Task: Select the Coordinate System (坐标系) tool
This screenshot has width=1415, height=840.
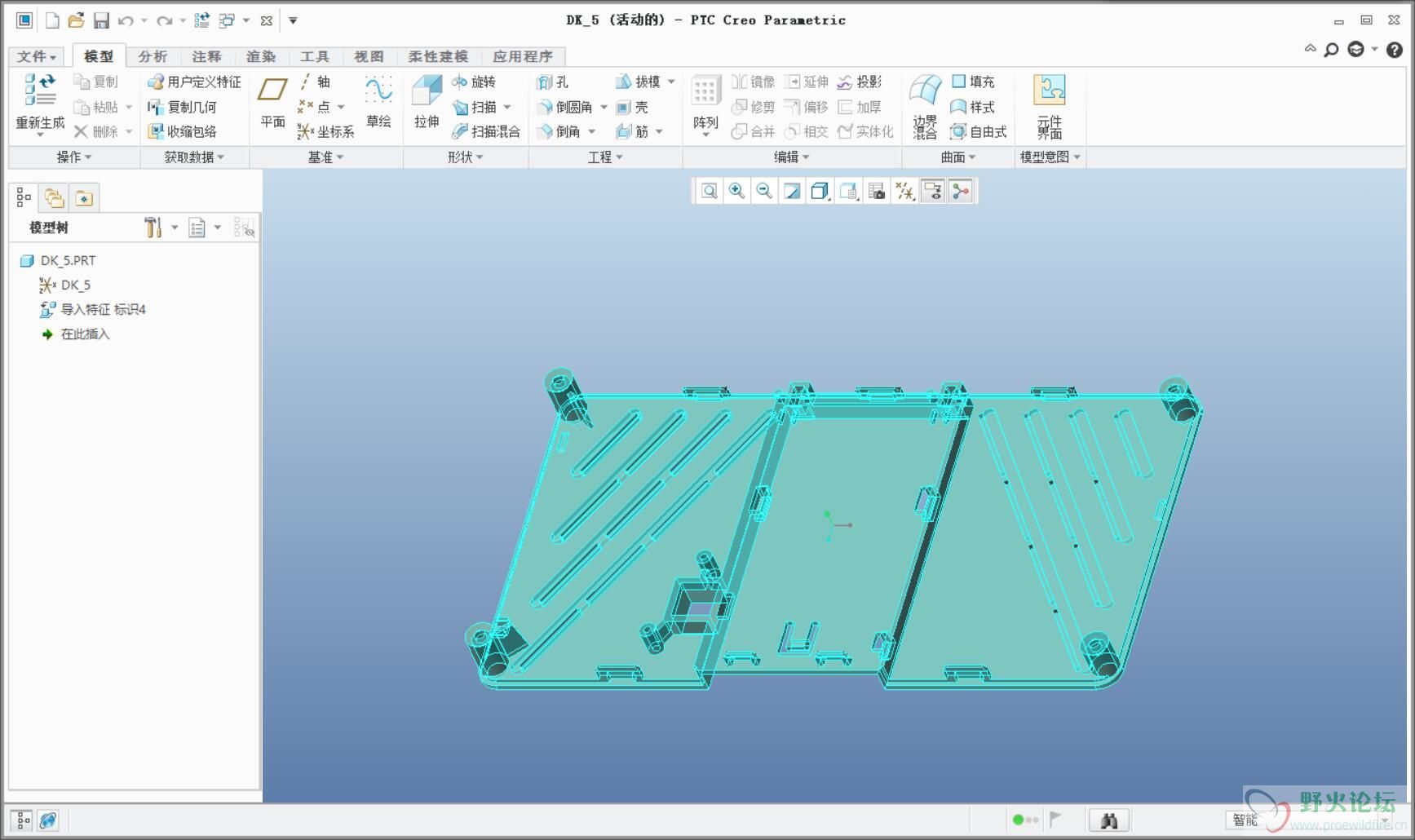Action: click(x=325, y=131)
